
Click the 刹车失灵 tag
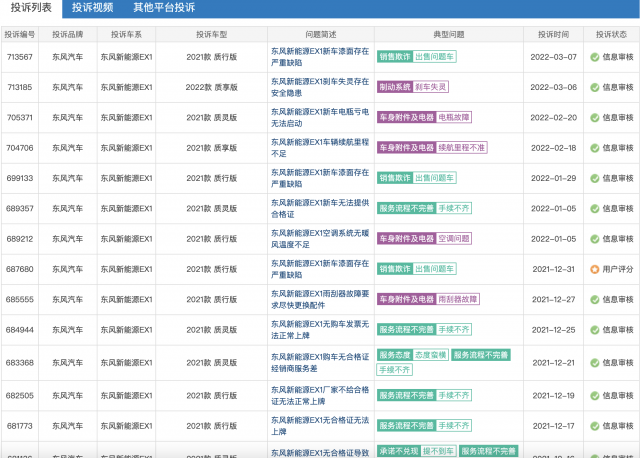point(431,87)
